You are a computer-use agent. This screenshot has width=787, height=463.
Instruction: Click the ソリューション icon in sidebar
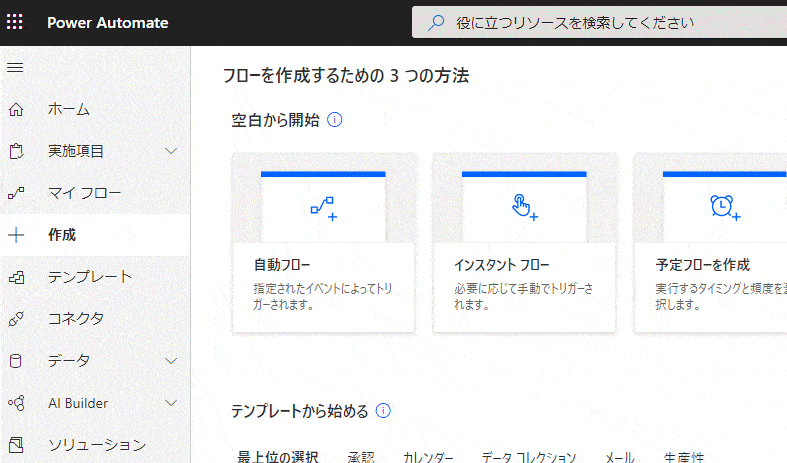pyautogui.click(x=15, y=445)
